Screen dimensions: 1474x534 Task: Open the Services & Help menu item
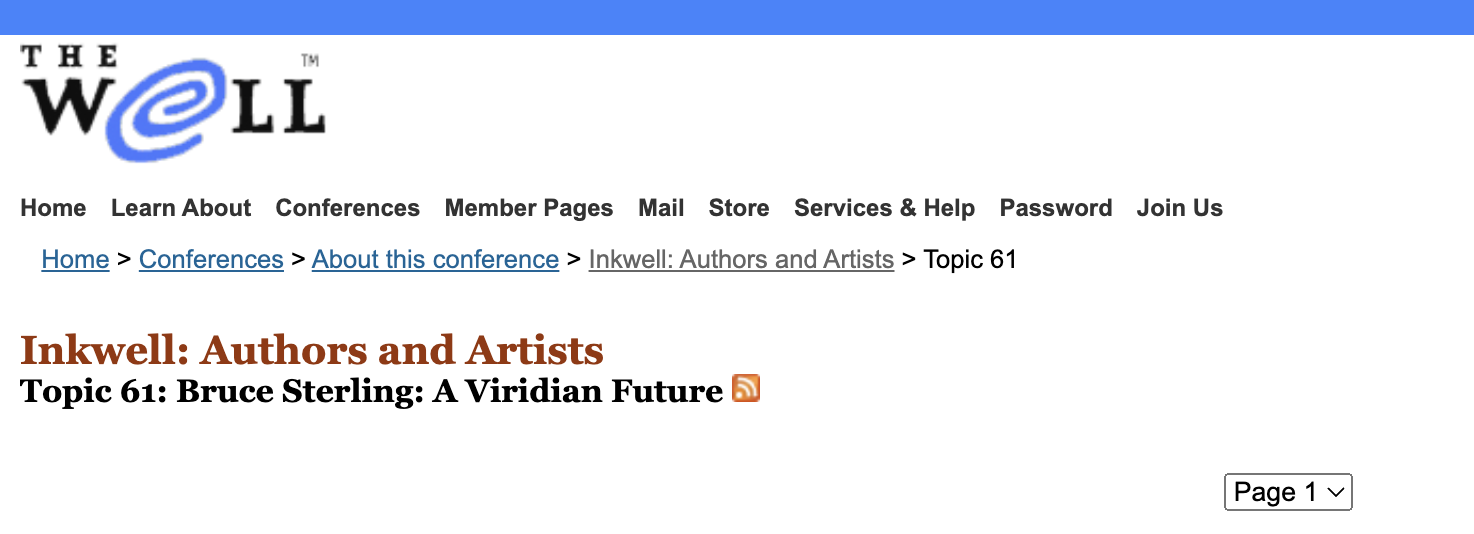pos(884,208)
